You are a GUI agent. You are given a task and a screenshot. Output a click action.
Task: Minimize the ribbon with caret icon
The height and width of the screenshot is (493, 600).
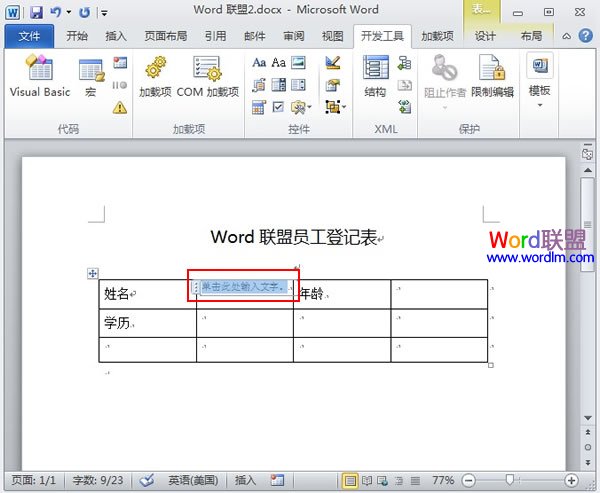(x=566, y=36)
